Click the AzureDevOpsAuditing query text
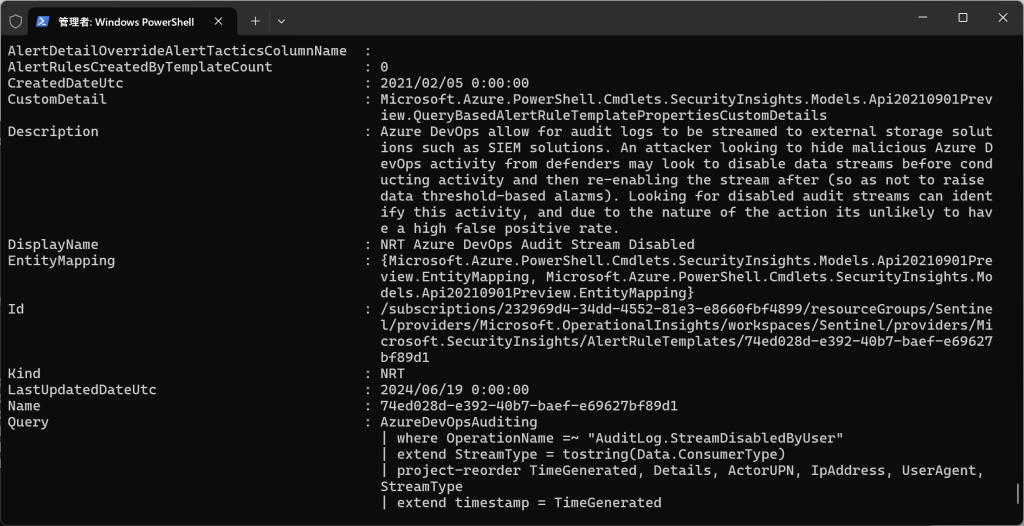 [459, 422]
